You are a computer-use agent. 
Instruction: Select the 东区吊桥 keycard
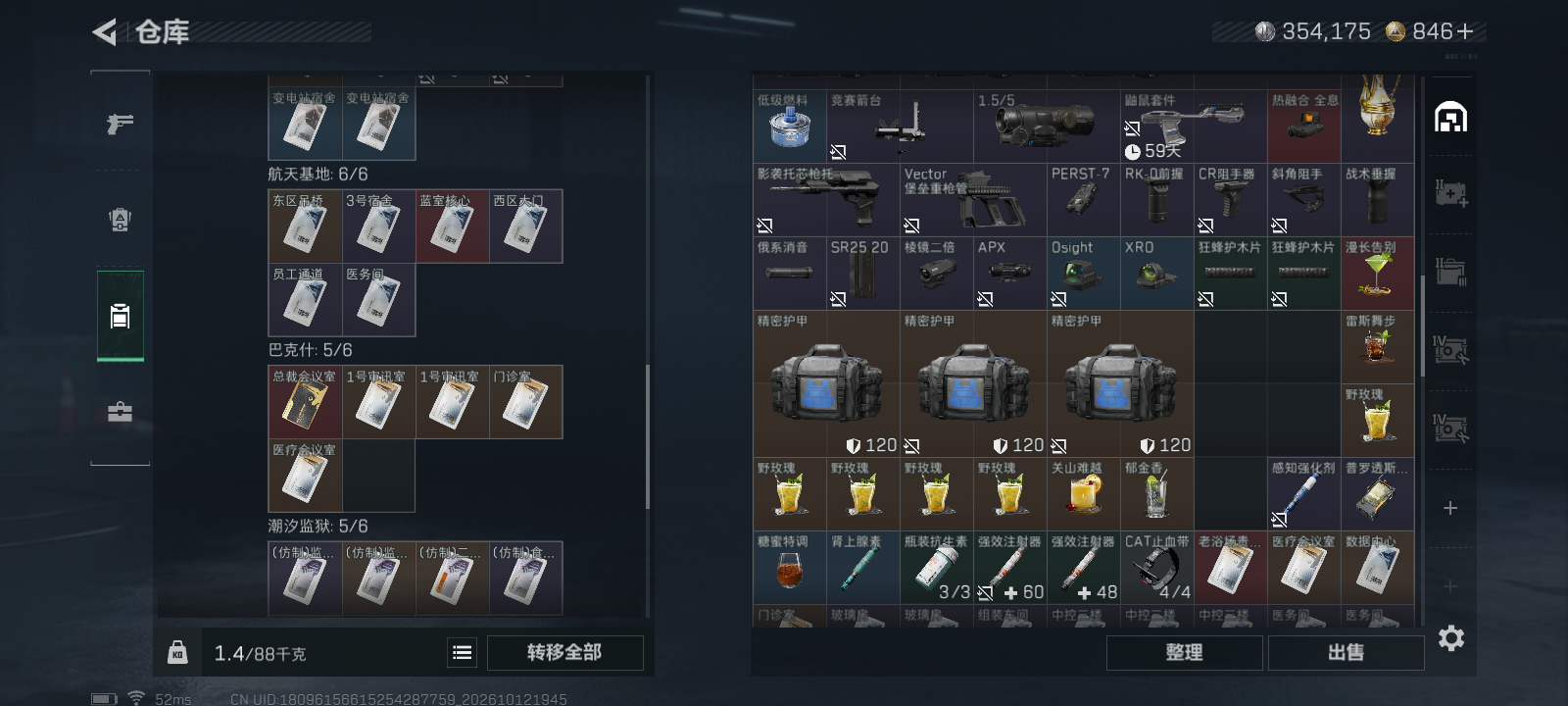coord(305,226)
